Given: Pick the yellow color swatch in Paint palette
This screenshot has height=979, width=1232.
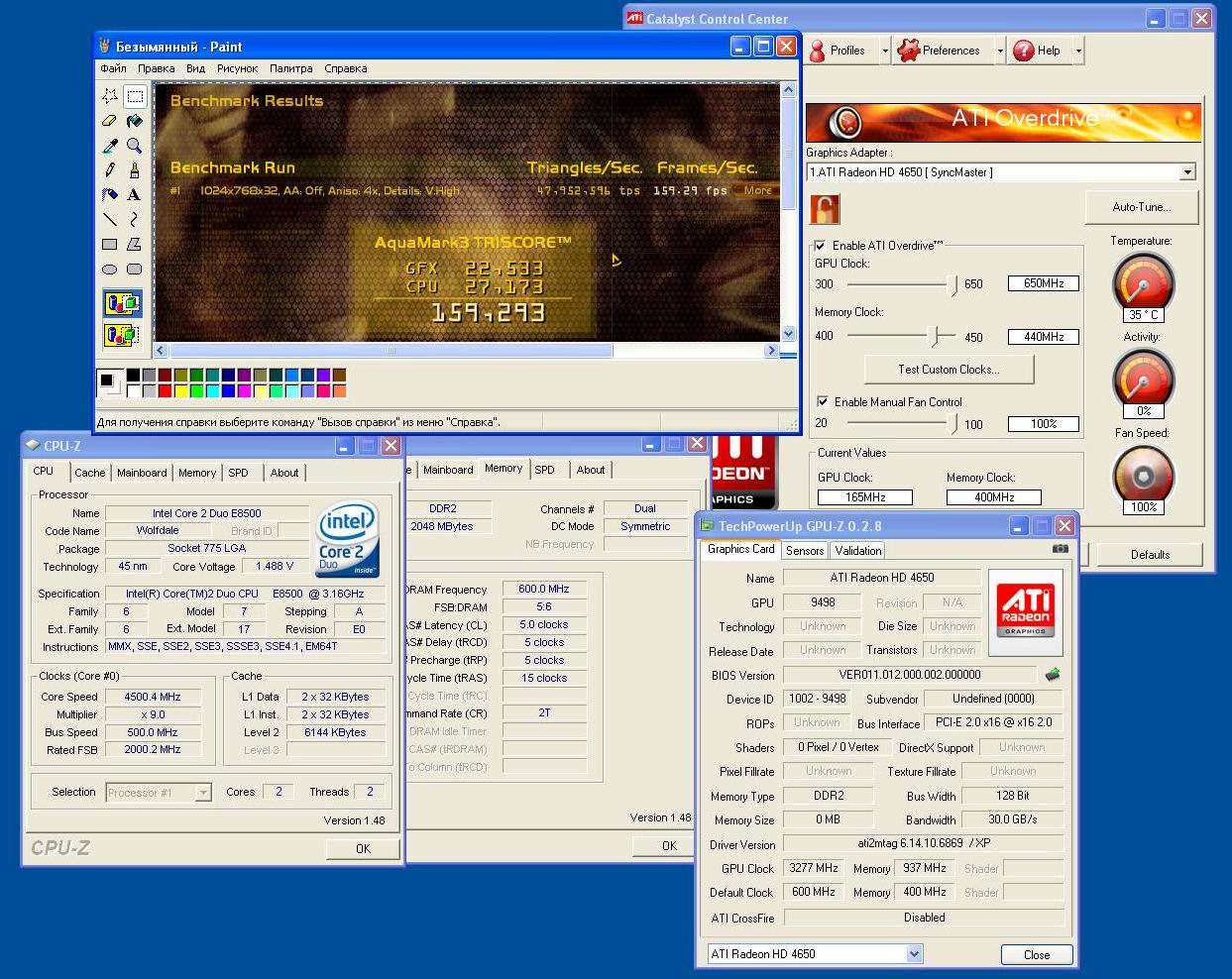Looking at the screenshot, I should pyautogui.click(x=180, y=391).
